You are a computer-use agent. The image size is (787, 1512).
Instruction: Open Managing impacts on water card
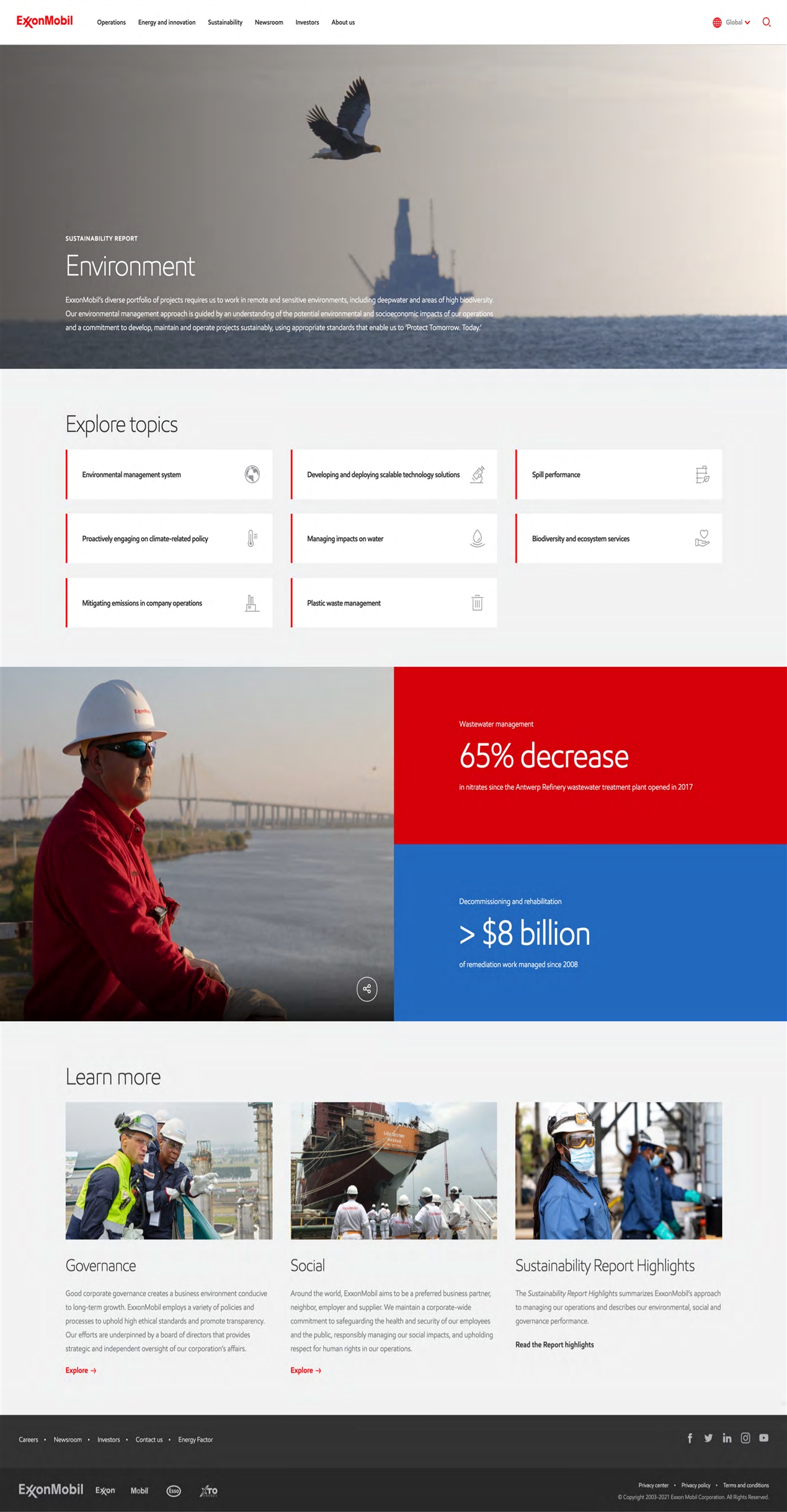coord(394,539)
